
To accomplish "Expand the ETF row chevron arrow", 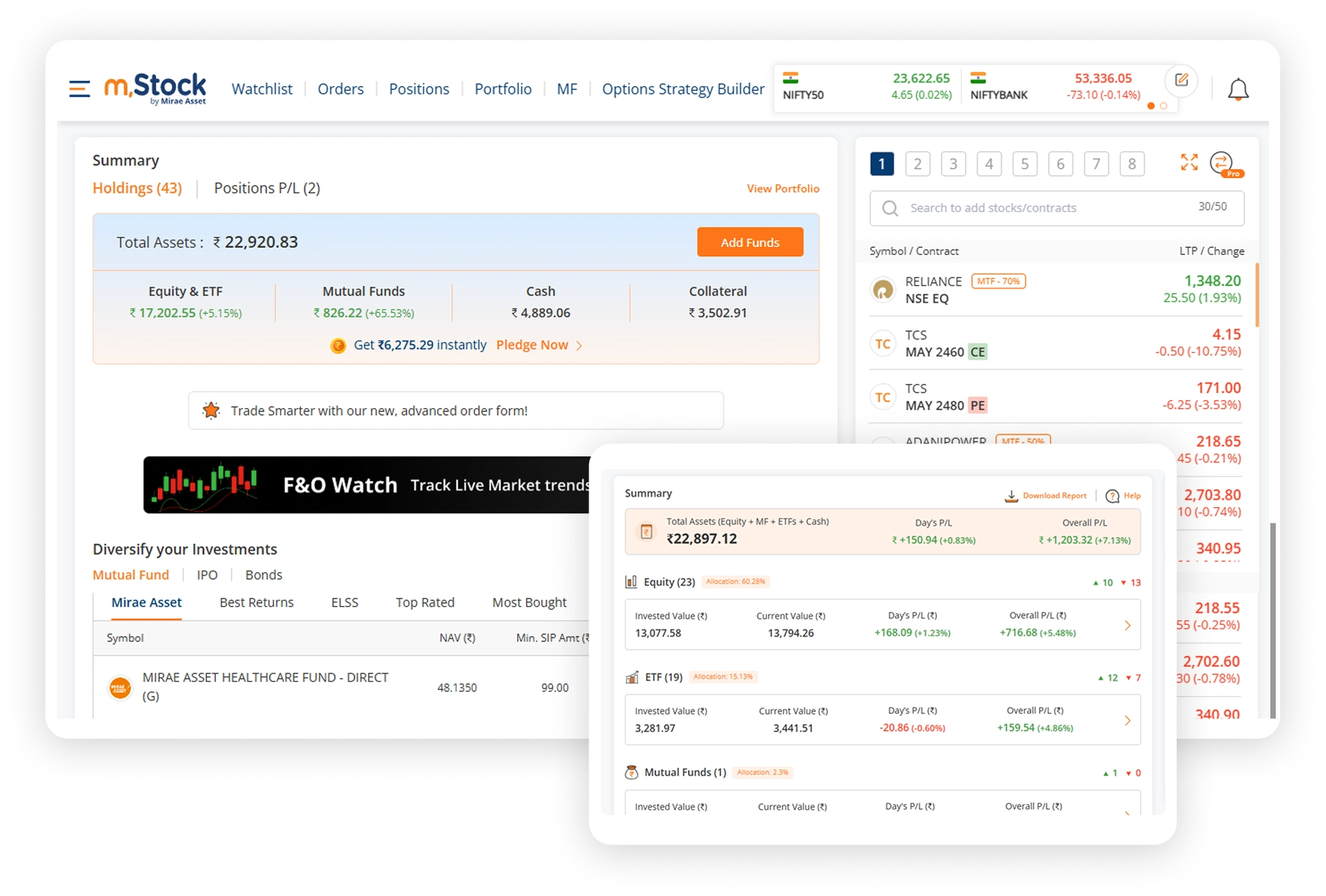I will coord(1127,720).
